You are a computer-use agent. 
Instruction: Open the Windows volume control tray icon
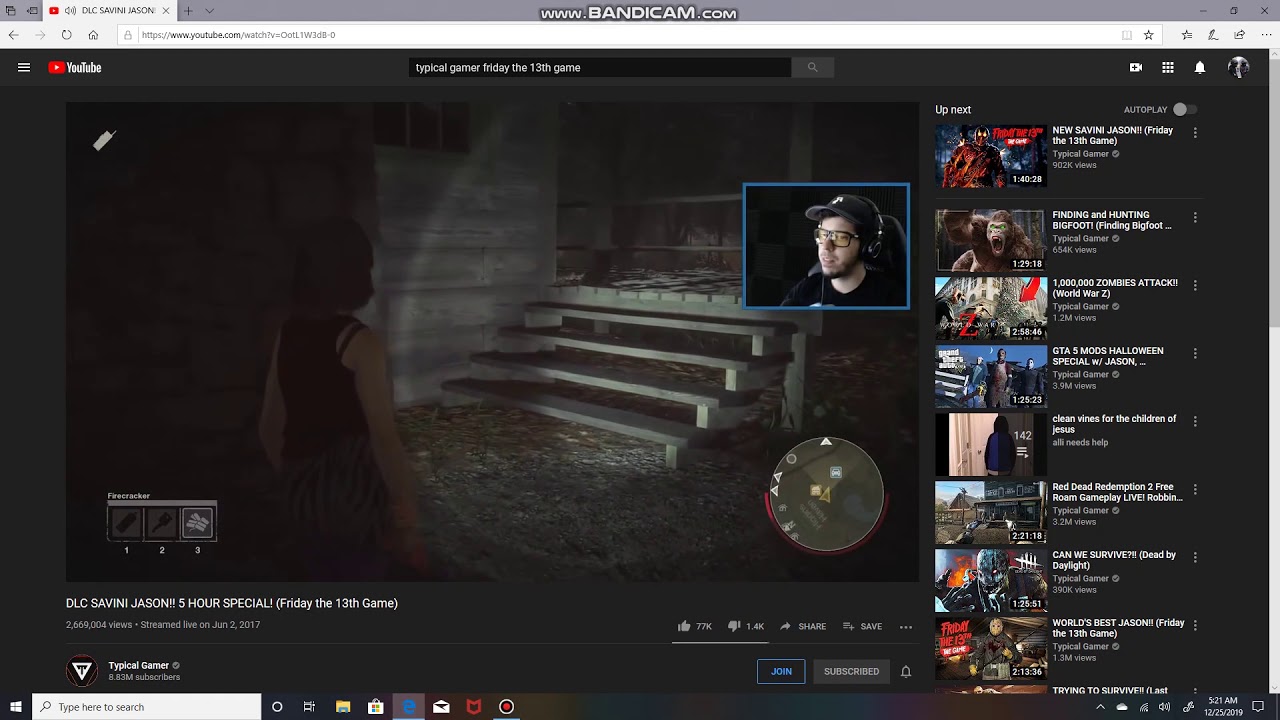pos(1164,707)
